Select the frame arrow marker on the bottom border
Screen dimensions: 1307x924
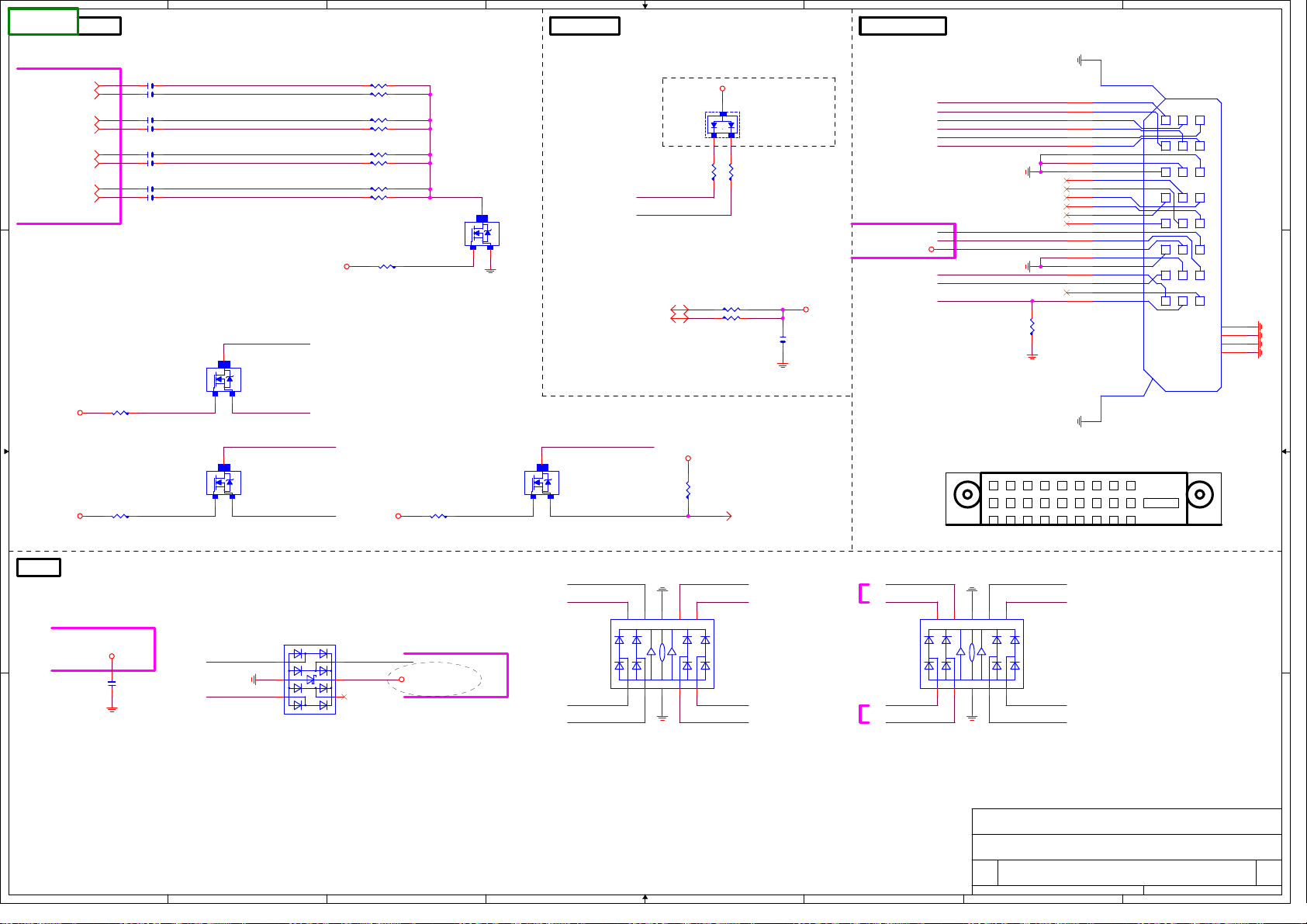(x=645, y=898)
